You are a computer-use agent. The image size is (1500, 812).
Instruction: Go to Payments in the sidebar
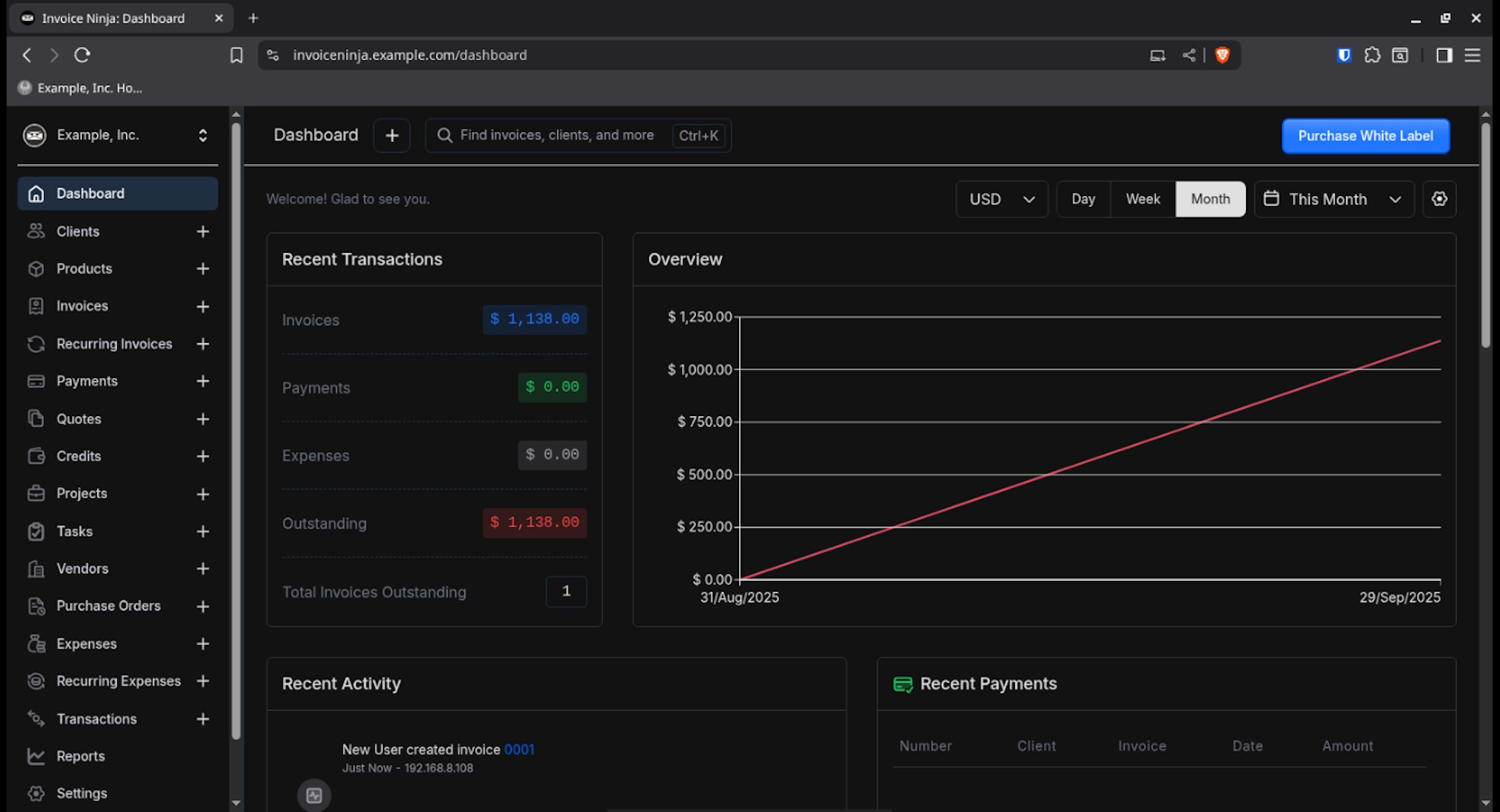87,381
